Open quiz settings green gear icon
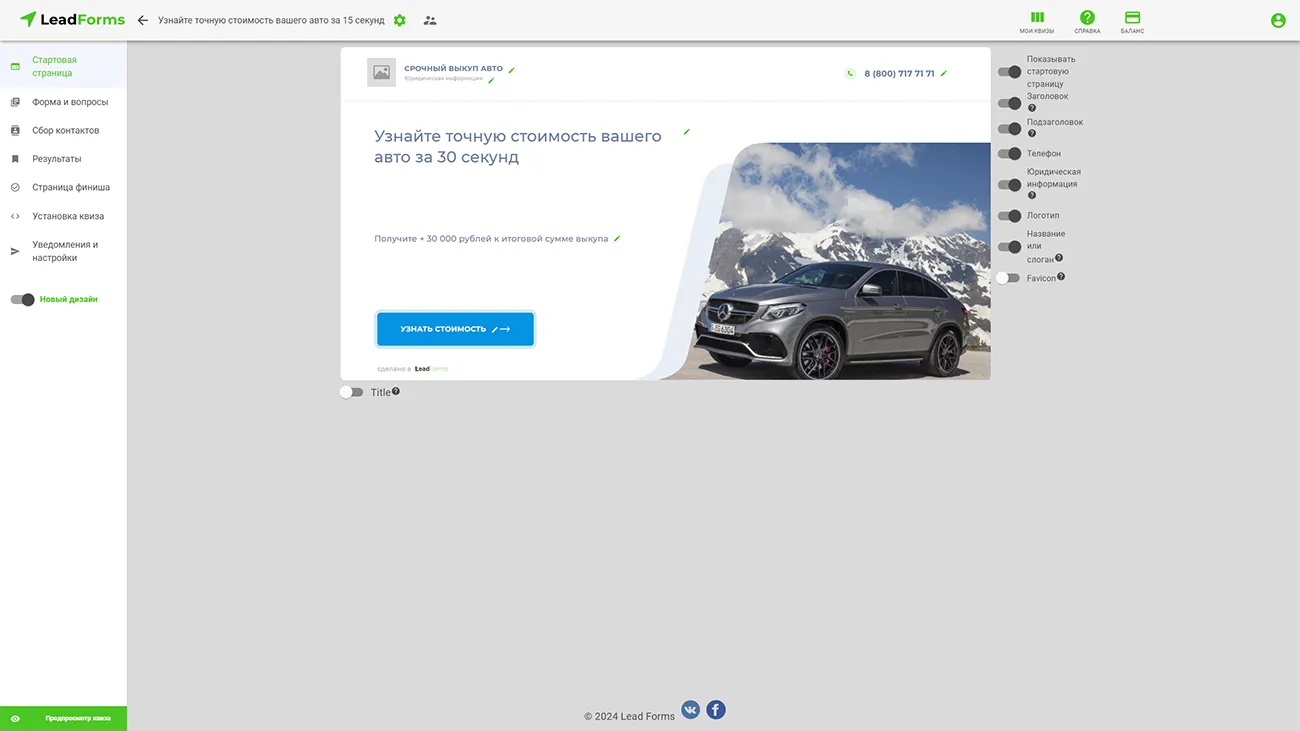 click(x=400, y=20)
